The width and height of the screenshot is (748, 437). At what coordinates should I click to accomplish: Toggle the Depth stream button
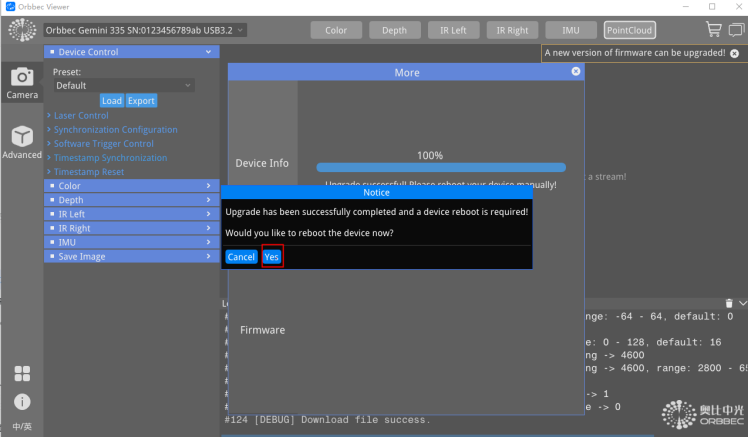click(395, 30)
